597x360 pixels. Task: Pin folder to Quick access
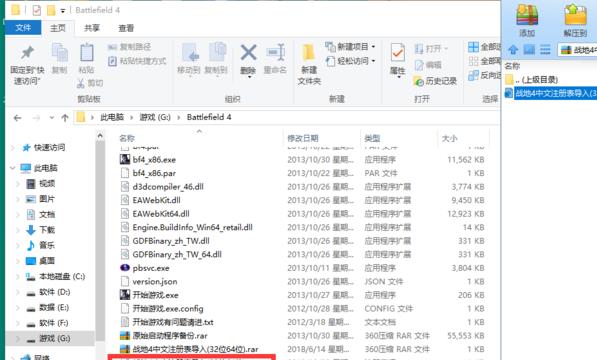pyautogui.click(x=27, y=65)
